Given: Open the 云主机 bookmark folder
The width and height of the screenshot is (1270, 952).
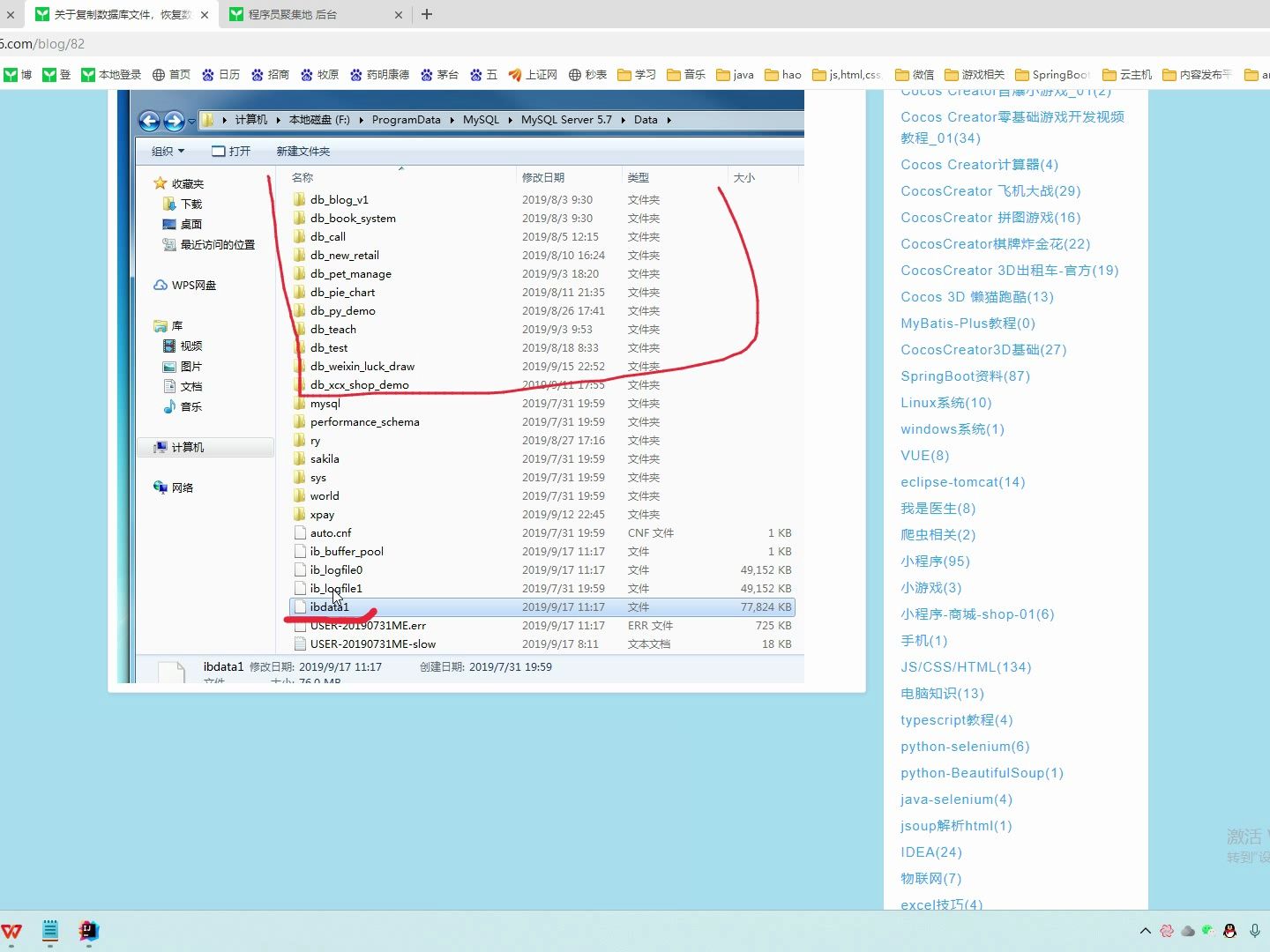Looking at the screenshot, I should tap(1127, 75).
